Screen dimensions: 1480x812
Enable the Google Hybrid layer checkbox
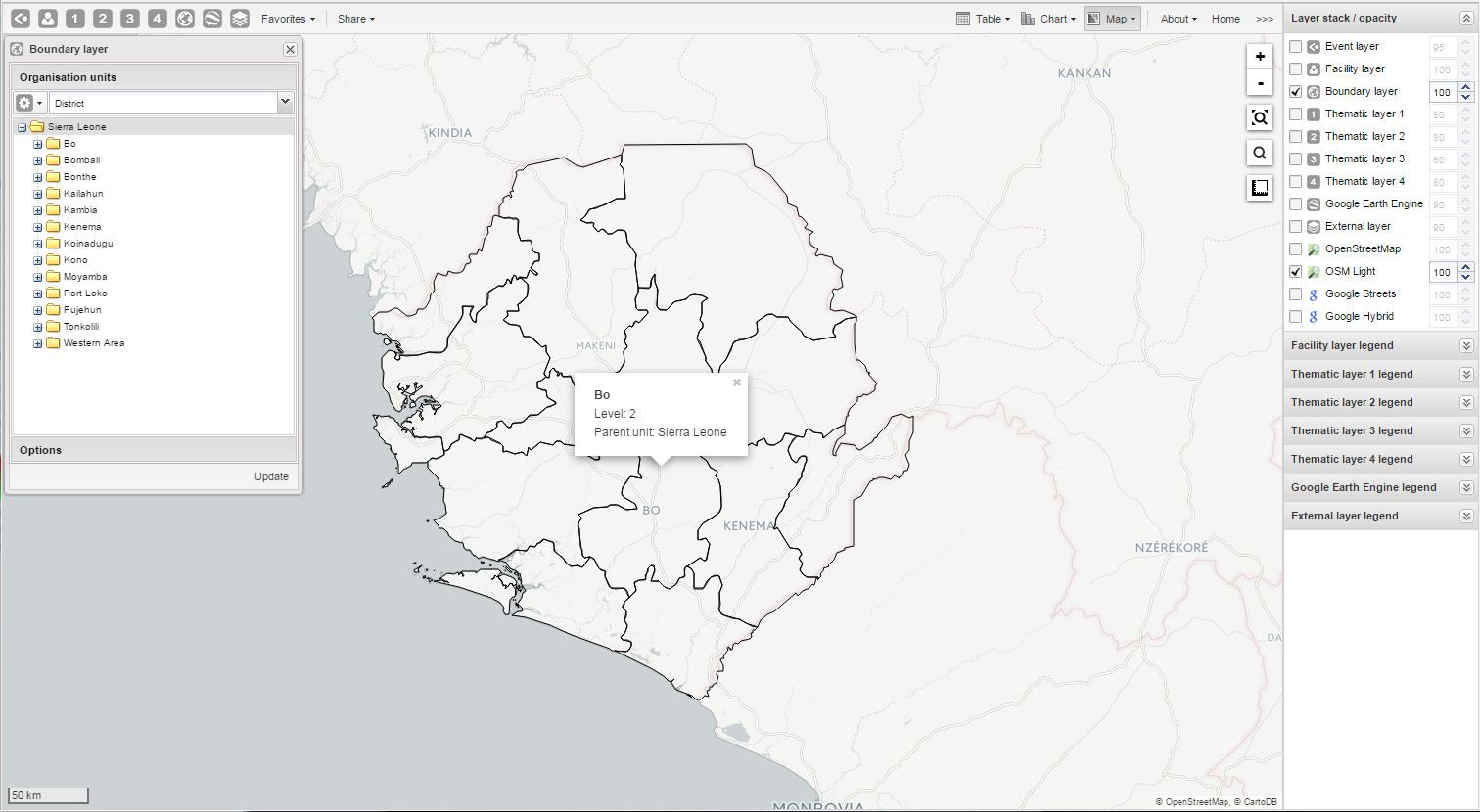pos(1296,317)
